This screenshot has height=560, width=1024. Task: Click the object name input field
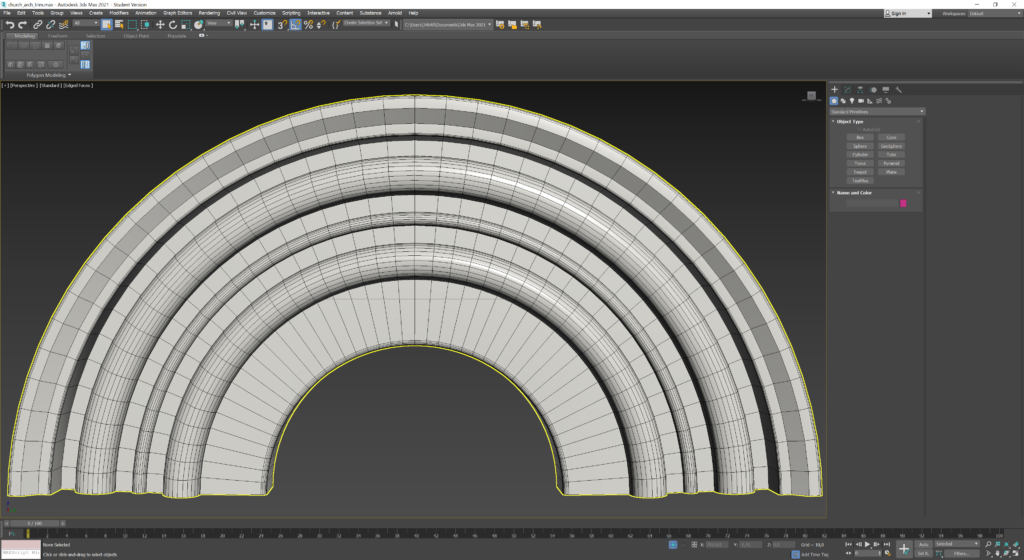coord(872,203)
